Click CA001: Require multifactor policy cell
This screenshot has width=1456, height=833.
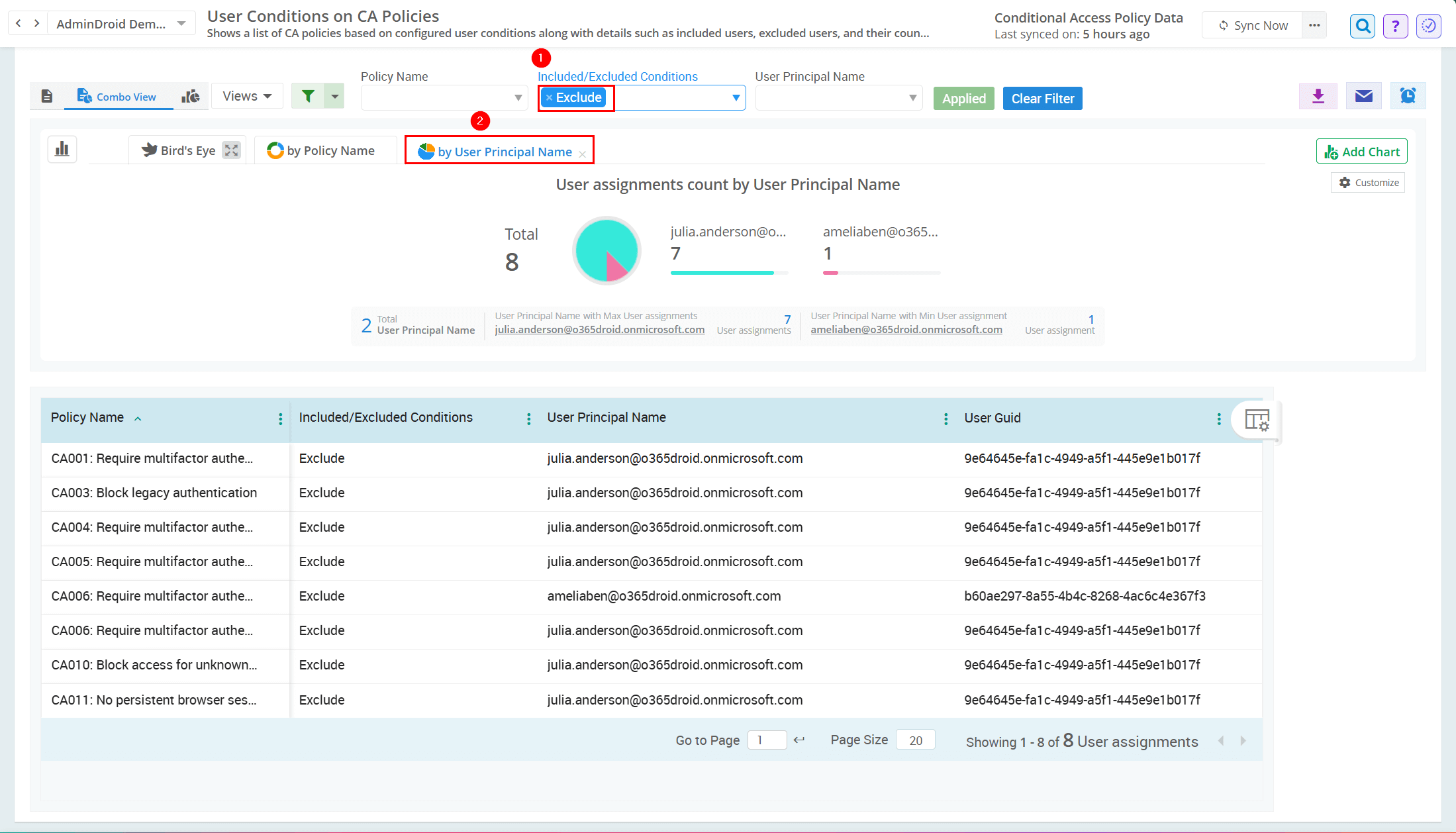point(152,458)
